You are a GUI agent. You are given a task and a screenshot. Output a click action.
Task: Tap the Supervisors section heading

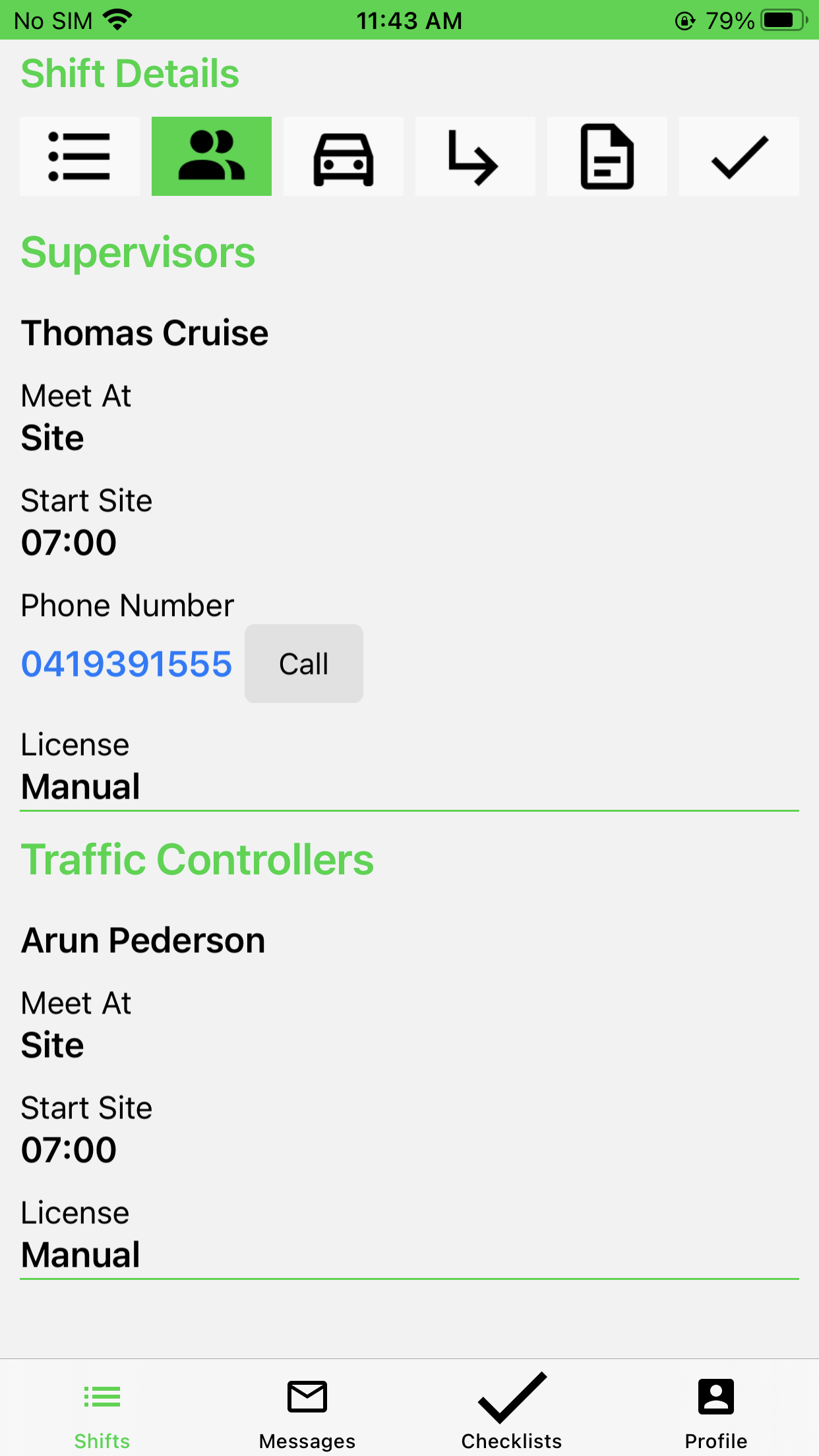tap(138, 253)
